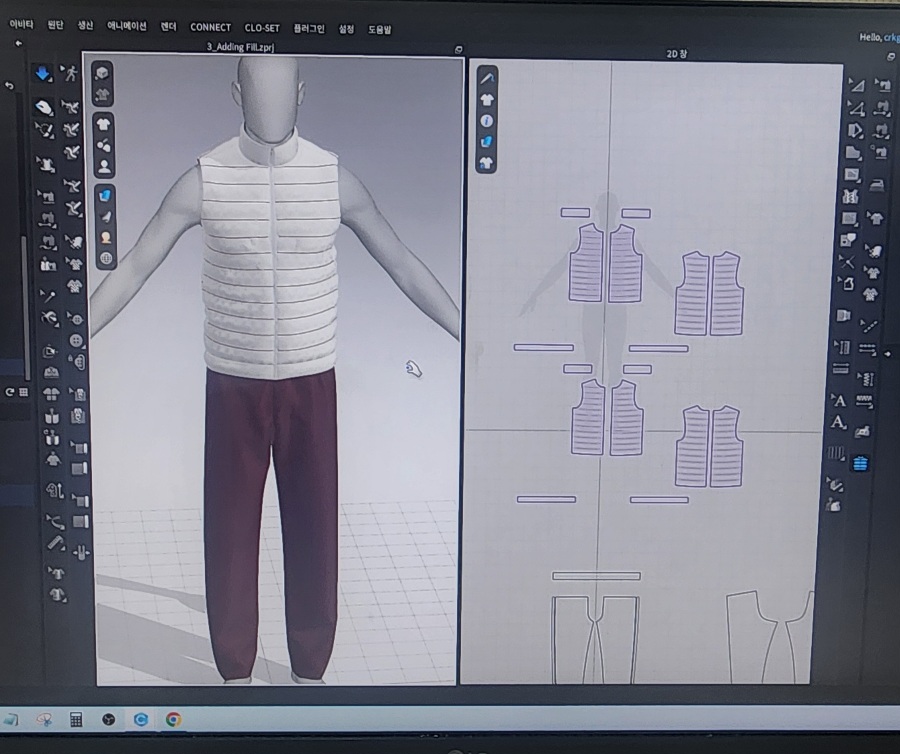Toggle the info 'i' display in 2D window

click(x=487, y=120)
